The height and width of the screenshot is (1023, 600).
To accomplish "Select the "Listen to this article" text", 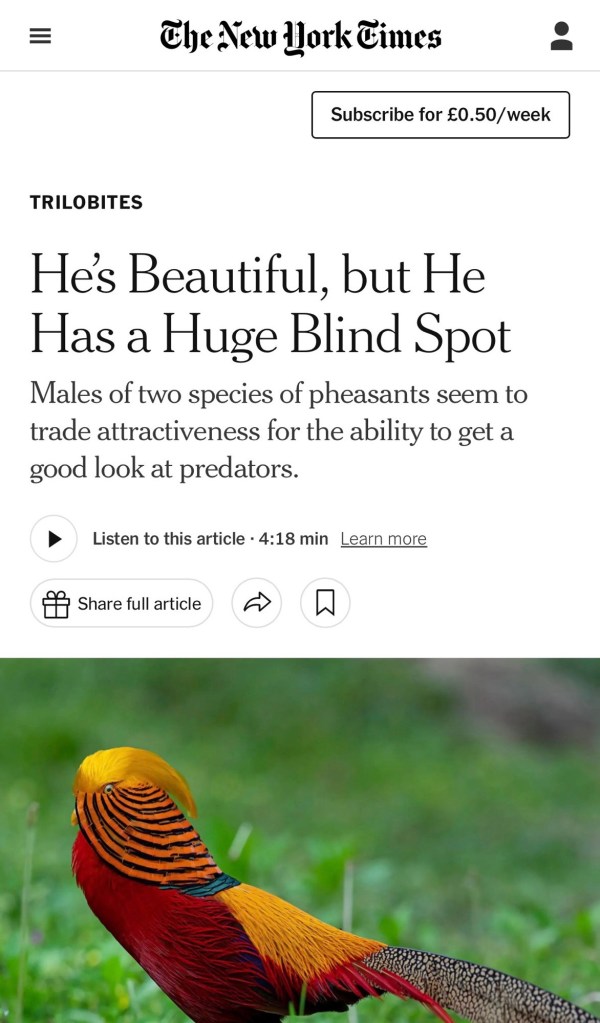I will pyautogui.click(x=168, y=539).
